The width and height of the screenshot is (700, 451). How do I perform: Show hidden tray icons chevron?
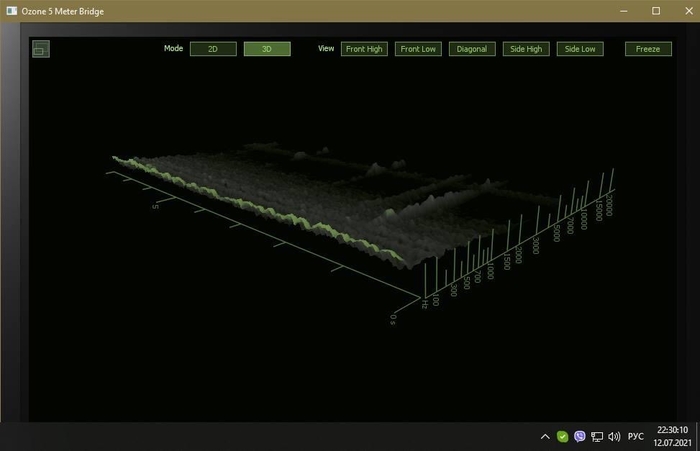[545, 436]
